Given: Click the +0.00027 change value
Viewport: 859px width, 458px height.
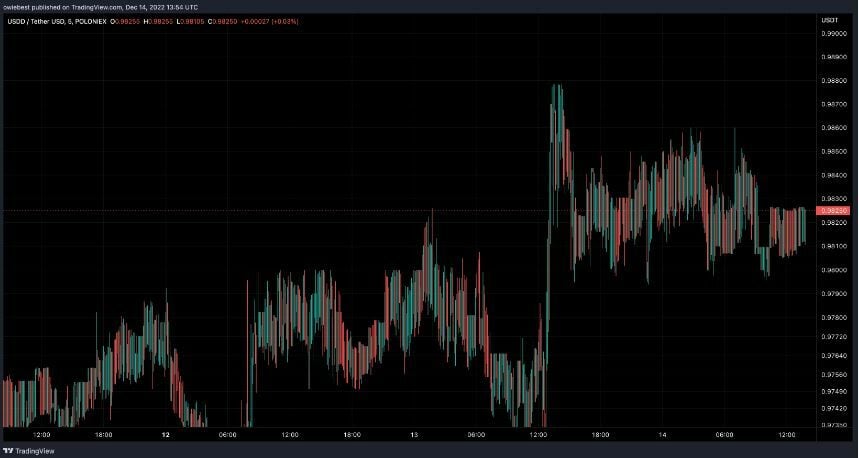Looking at the screenshot, I should point(254,21).
